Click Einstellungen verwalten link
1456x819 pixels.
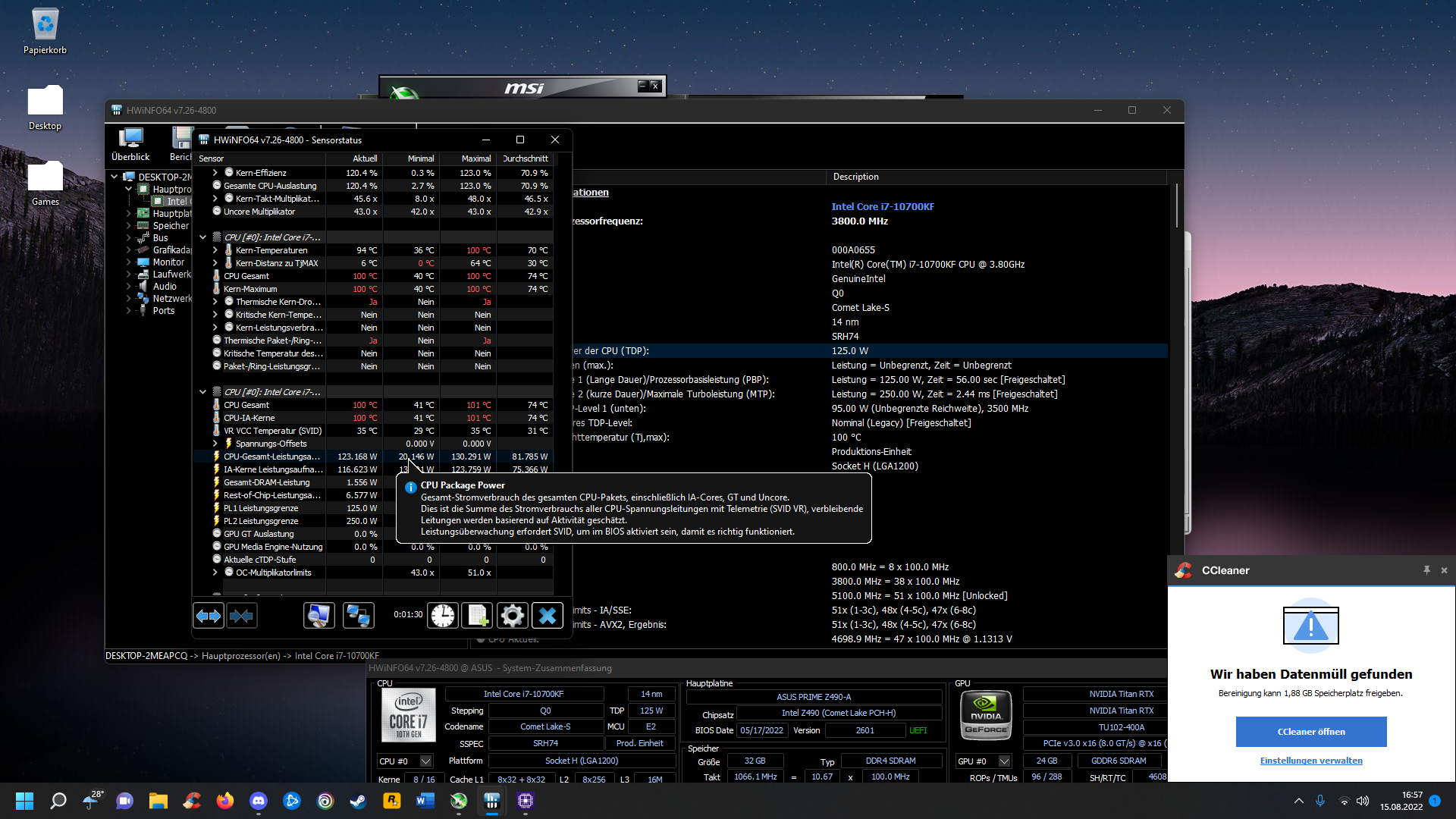1310,761
